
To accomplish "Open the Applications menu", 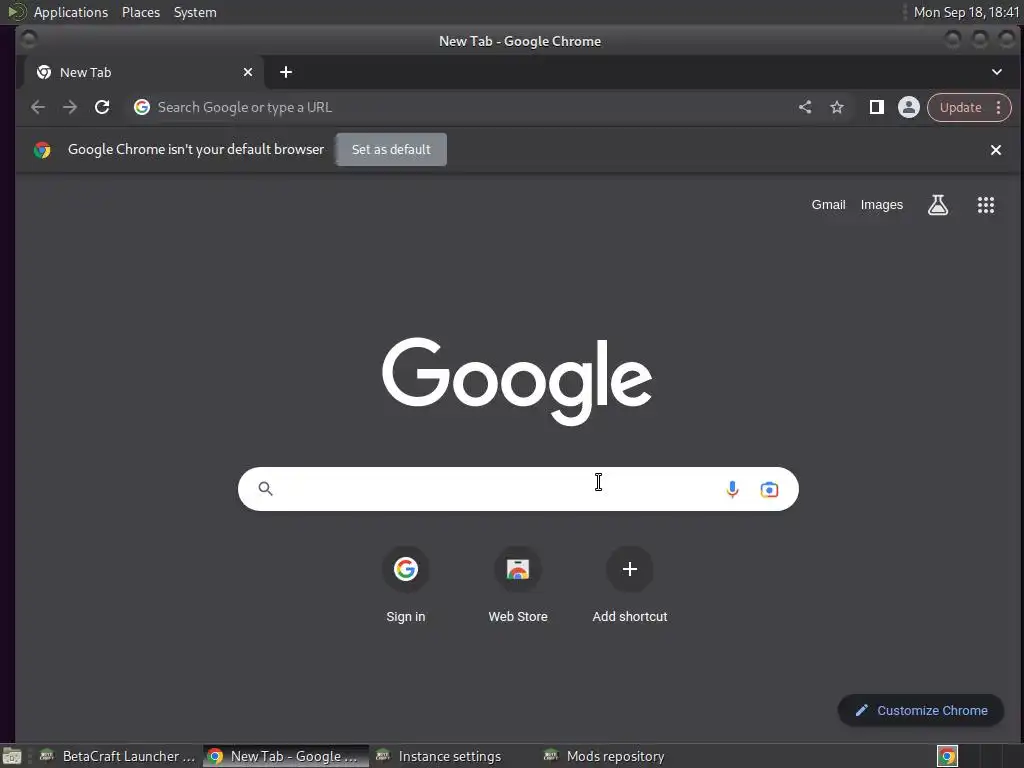I will point(71,12).
